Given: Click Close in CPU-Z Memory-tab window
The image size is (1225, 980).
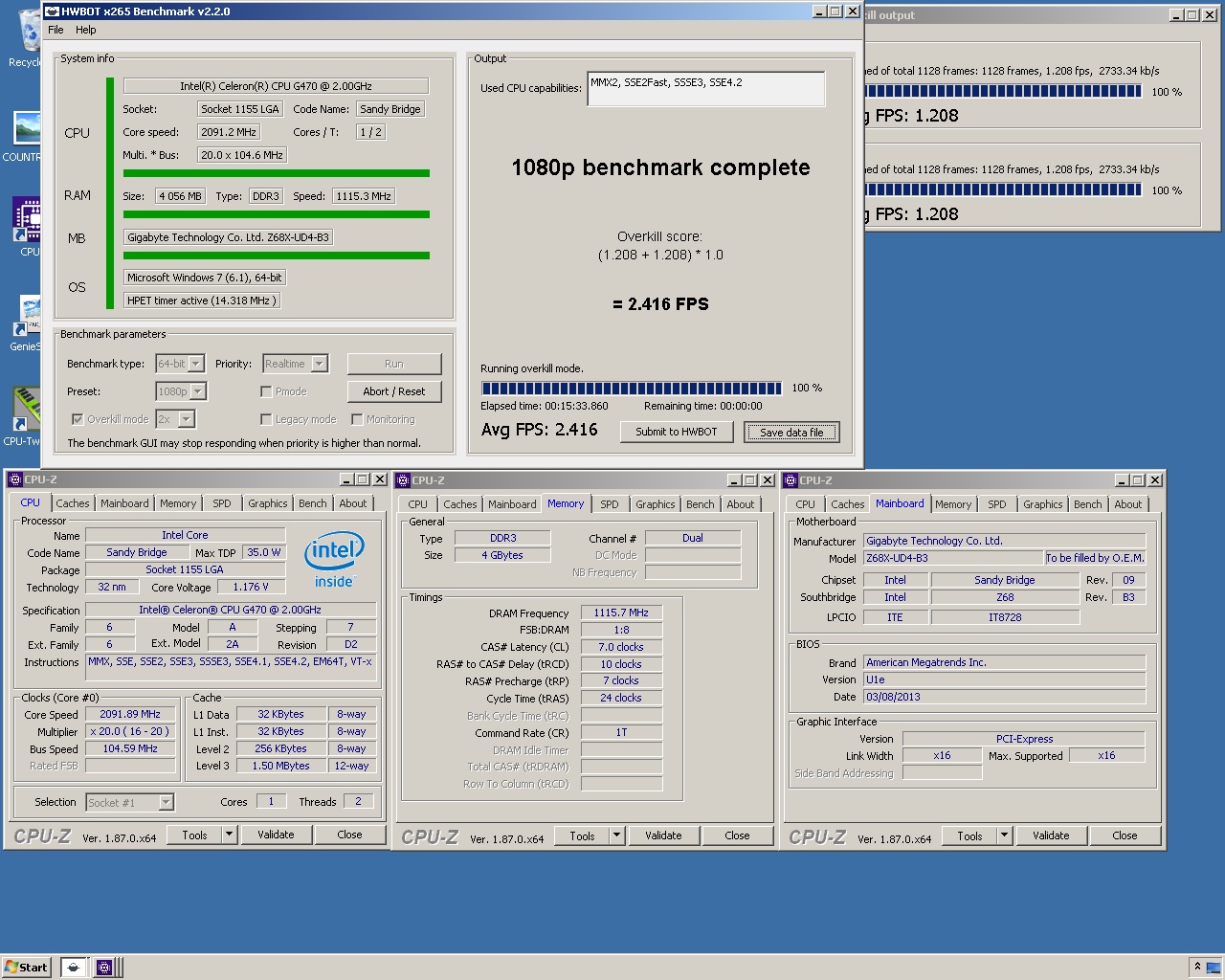Looking at the screenshot, I should tap(737, 835).
